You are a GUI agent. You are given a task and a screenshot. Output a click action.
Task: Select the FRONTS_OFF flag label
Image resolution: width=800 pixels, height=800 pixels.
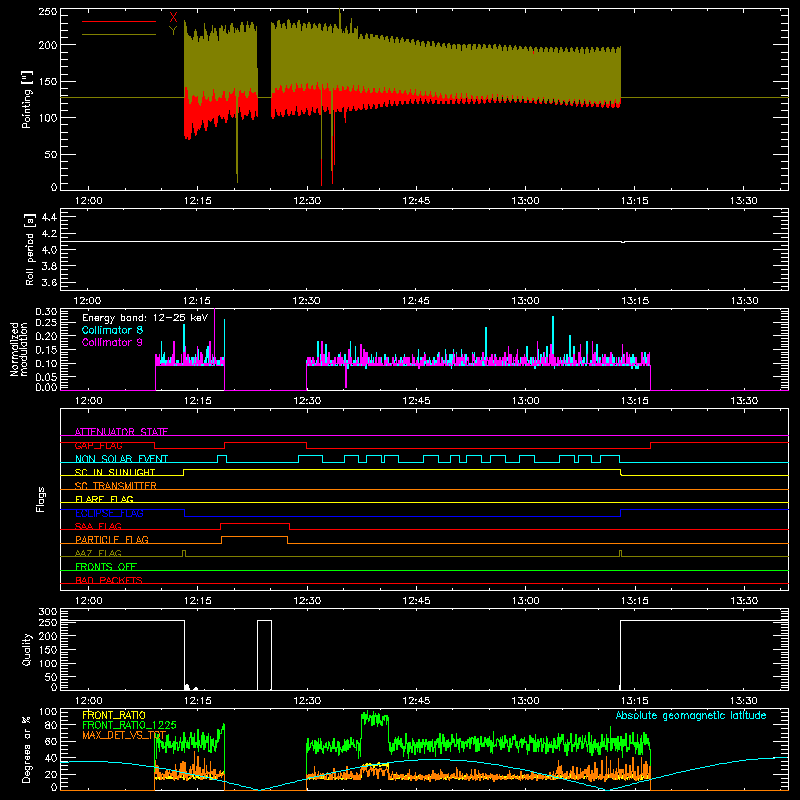pyautogui.click(x=106, y=566)
